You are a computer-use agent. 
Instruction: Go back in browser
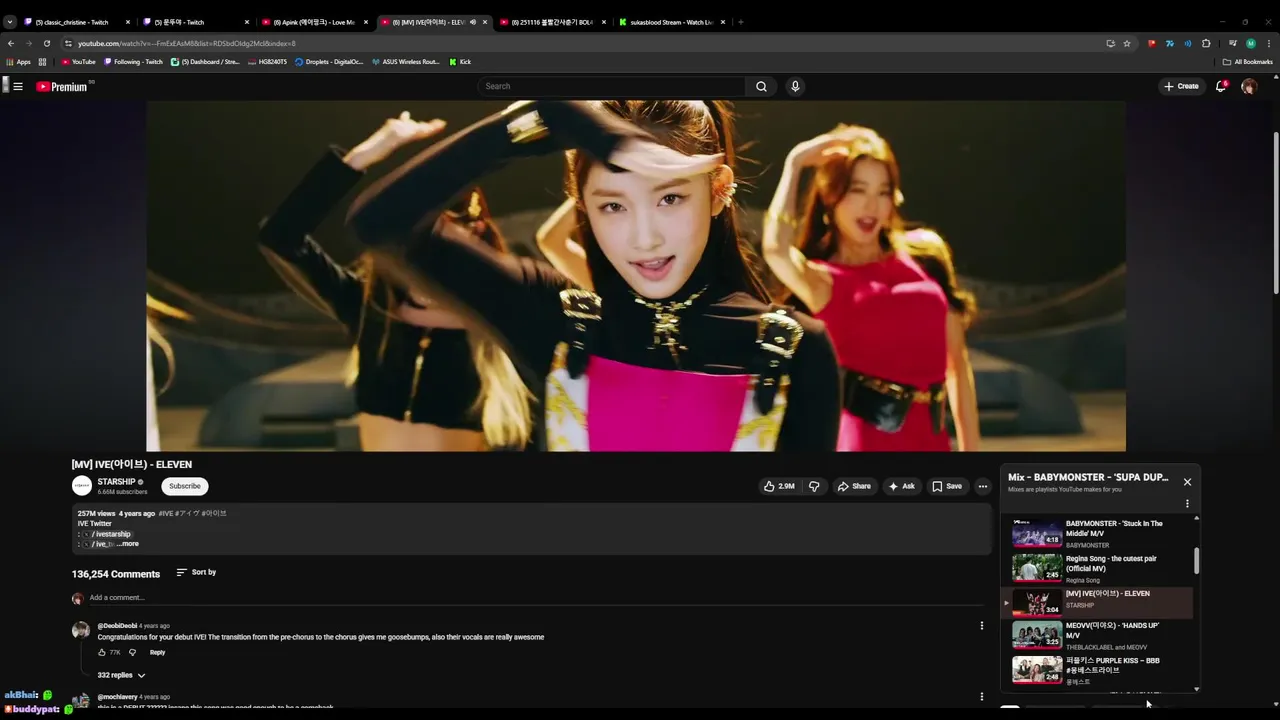11,43
